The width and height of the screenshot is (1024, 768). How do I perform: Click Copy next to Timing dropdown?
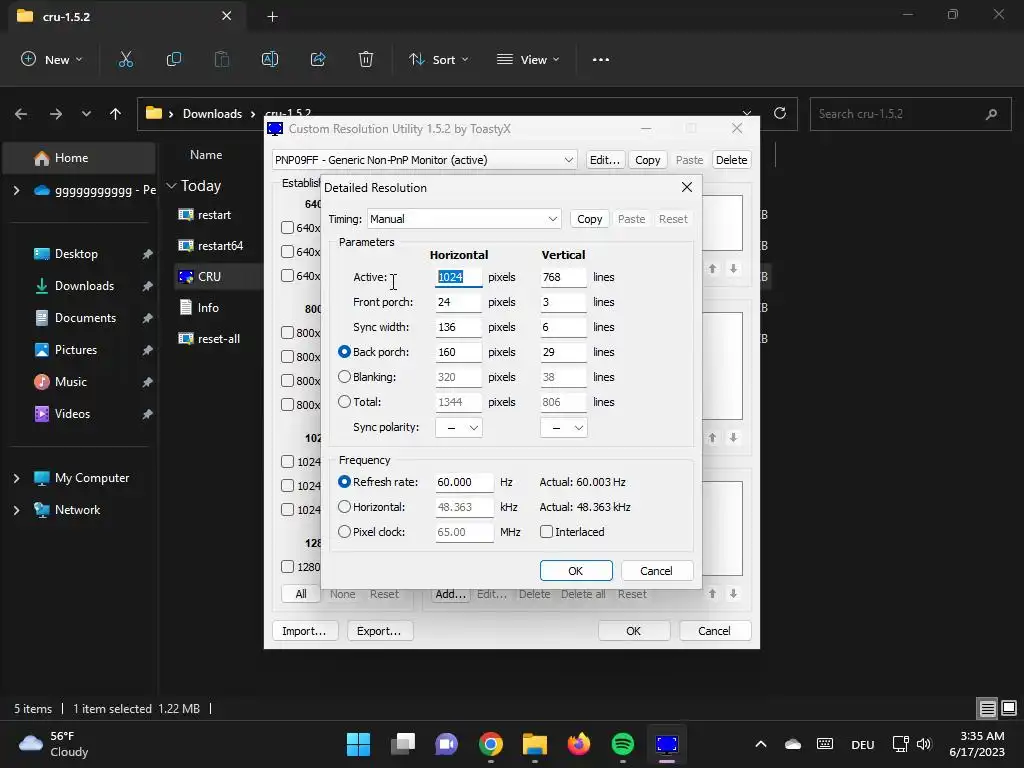pyautogui.click(x=590, y=219)
